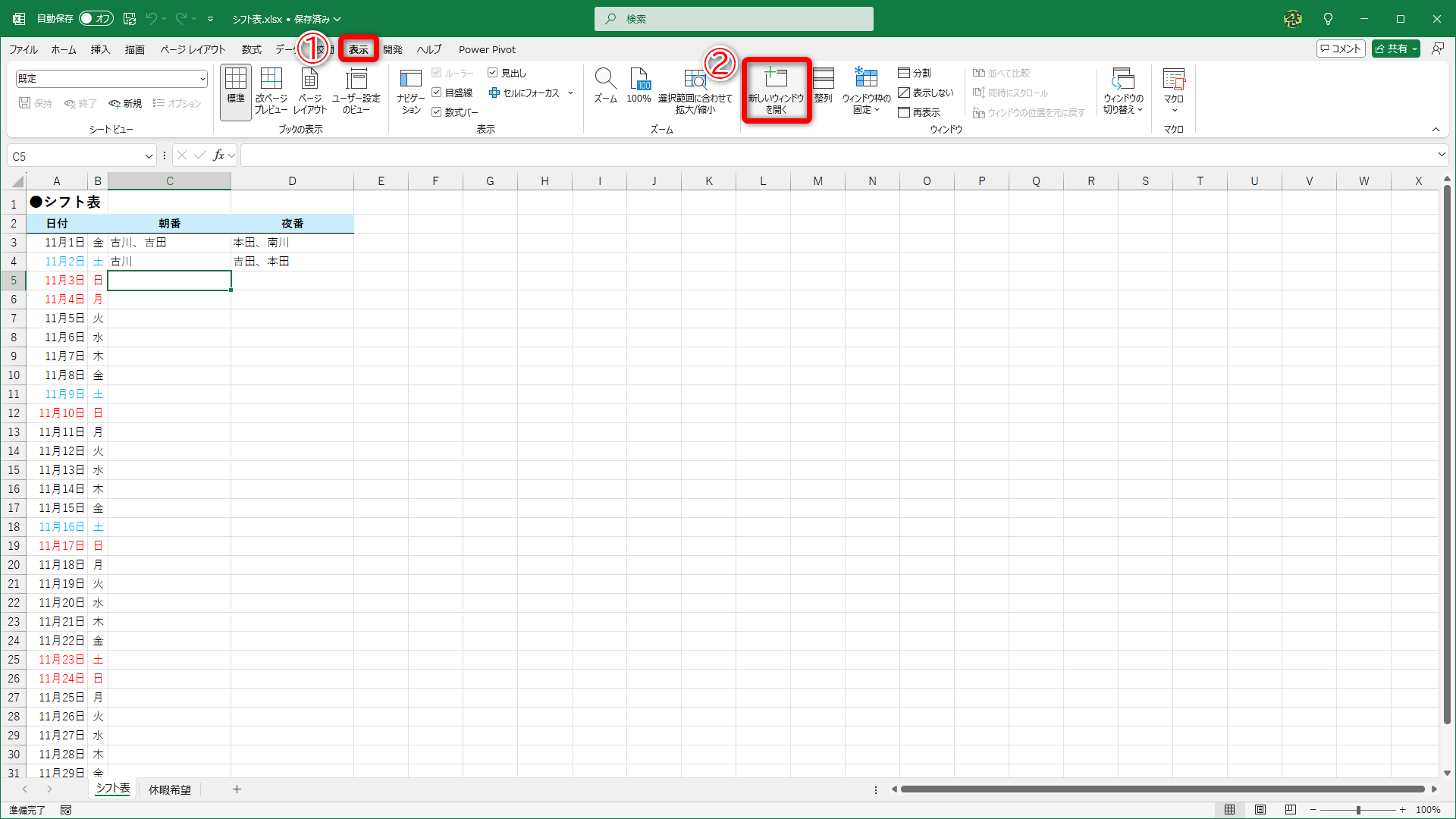Turn on the AutoSave (自動保存) toggle

pos(96,19)
